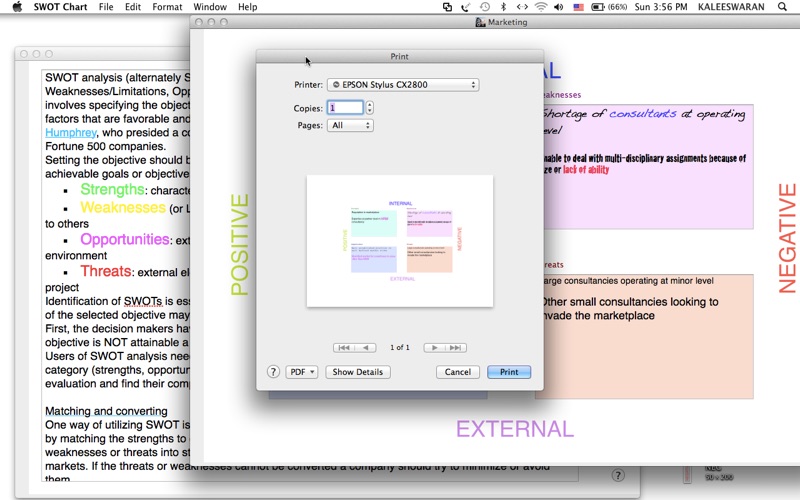Screen dimensions: 800x500
Task: Click the screen sharing menu bar icon
Action: [x=447, y=7]
